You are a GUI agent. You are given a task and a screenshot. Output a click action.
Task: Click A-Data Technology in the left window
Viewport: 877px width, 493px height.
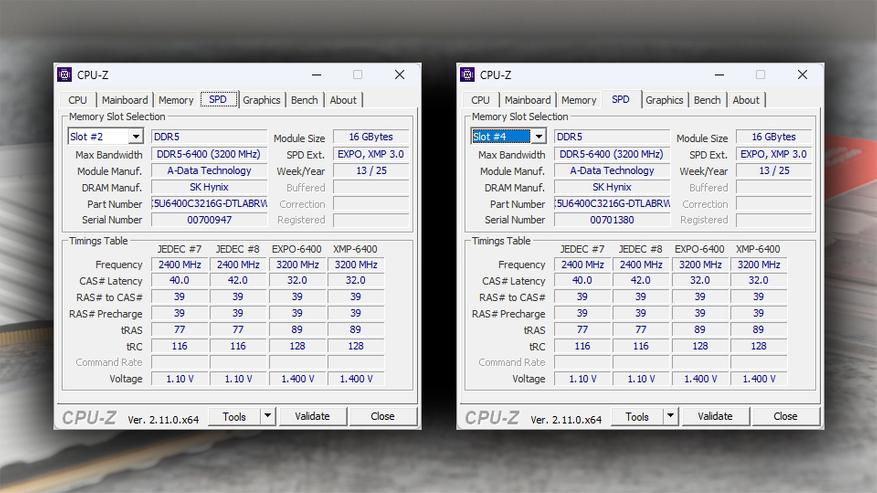point(209,171)
